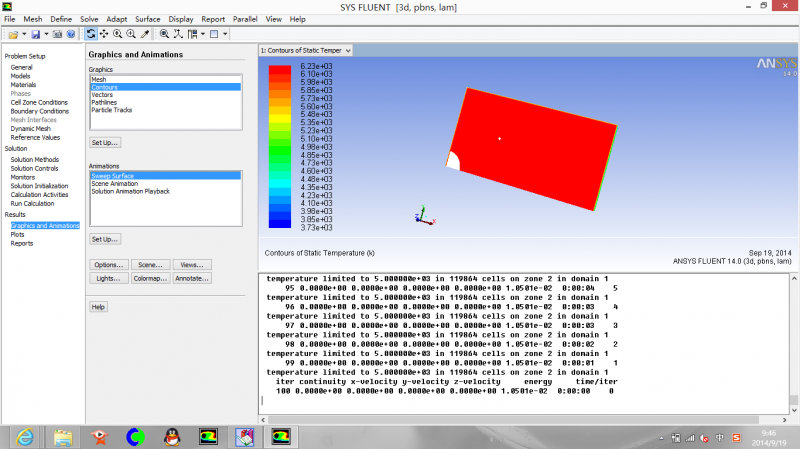Open the Report menu
Screen dimensions: 800x449
[x=213, y=19]
